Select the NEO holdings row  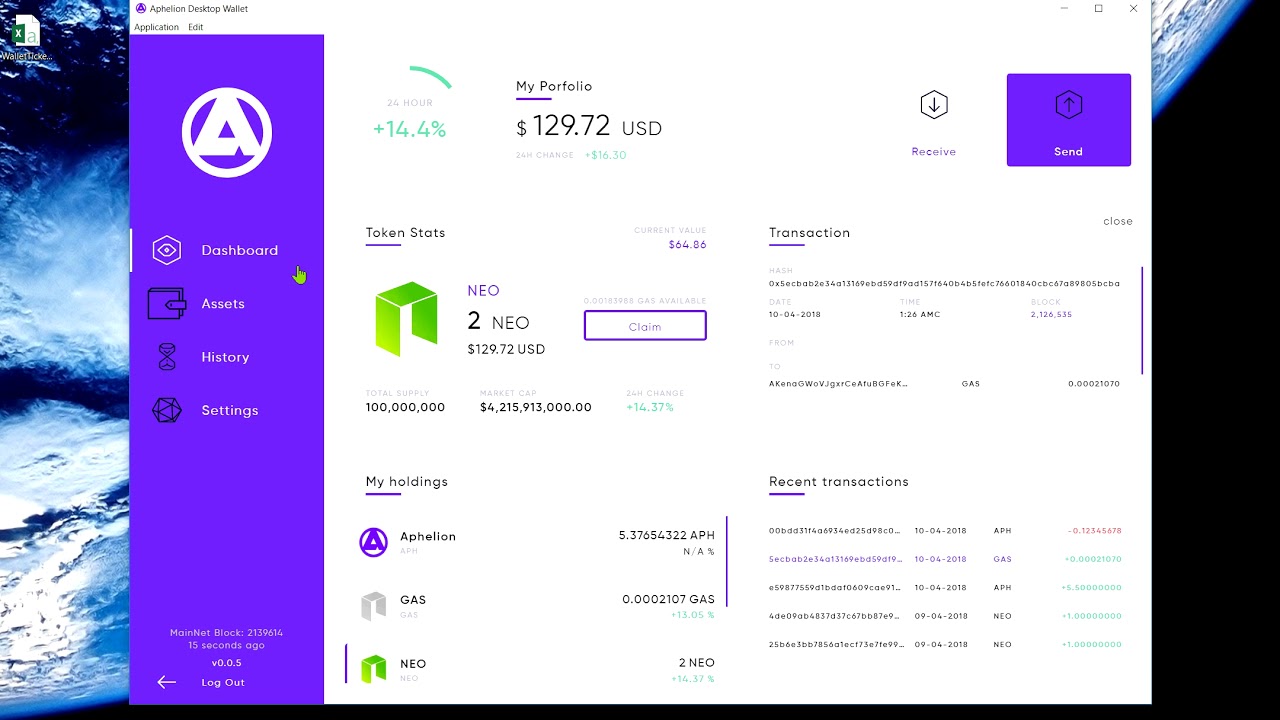click(x=537, y=670)
